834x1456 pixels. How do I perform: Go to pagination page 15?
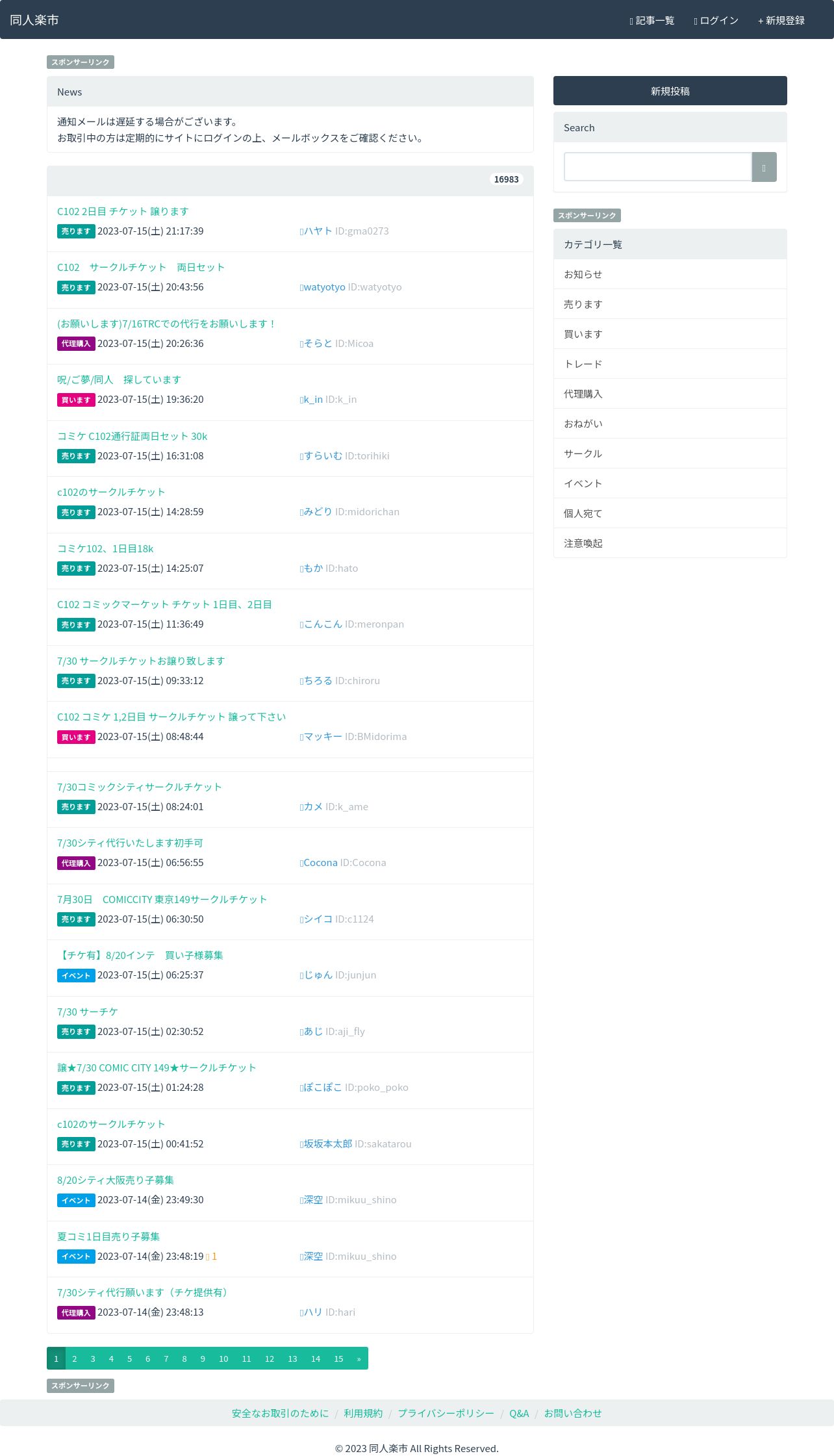coord(338,1359)
